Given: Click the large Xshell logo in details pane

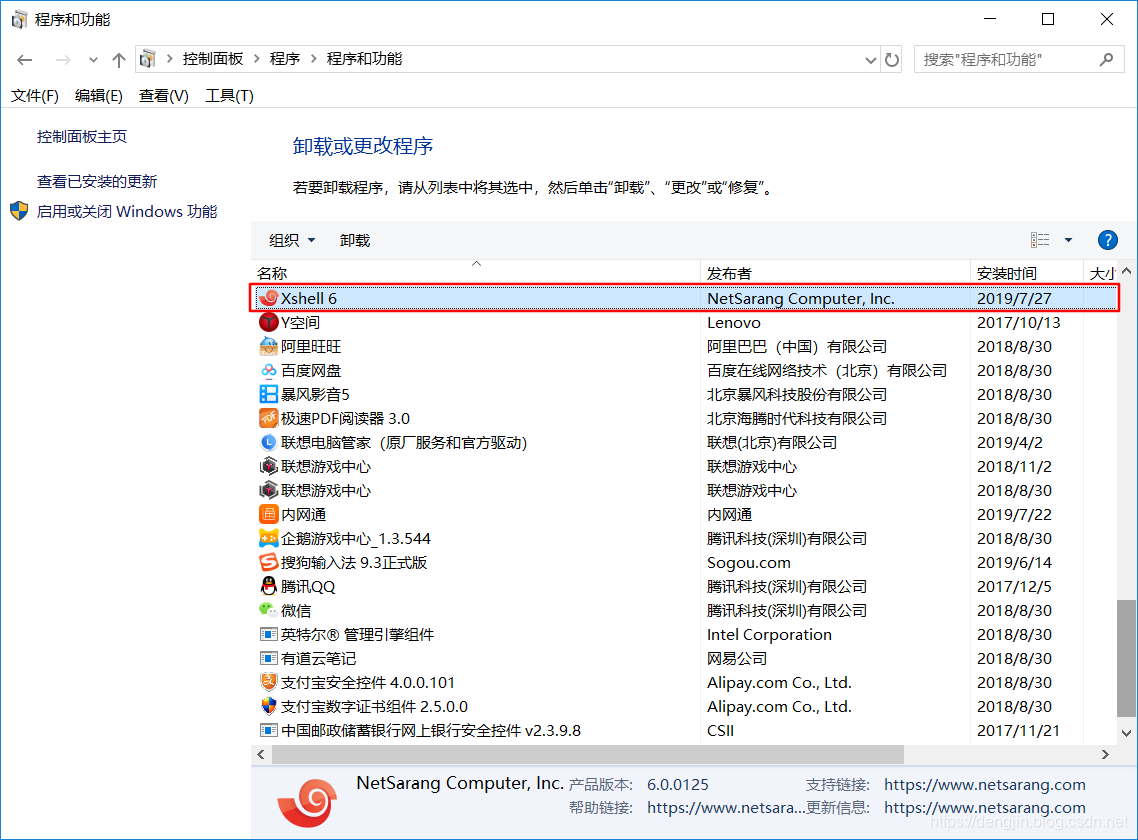Looking at the screenshot, I should 307,802.
